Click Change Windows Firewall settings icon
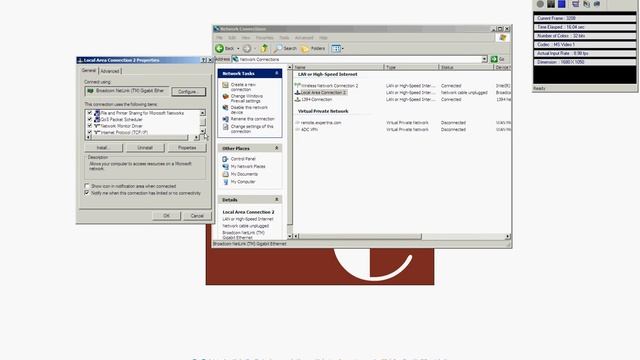This screenshot has width=640, height=360. pyautogui.click(x=225, y=96)
